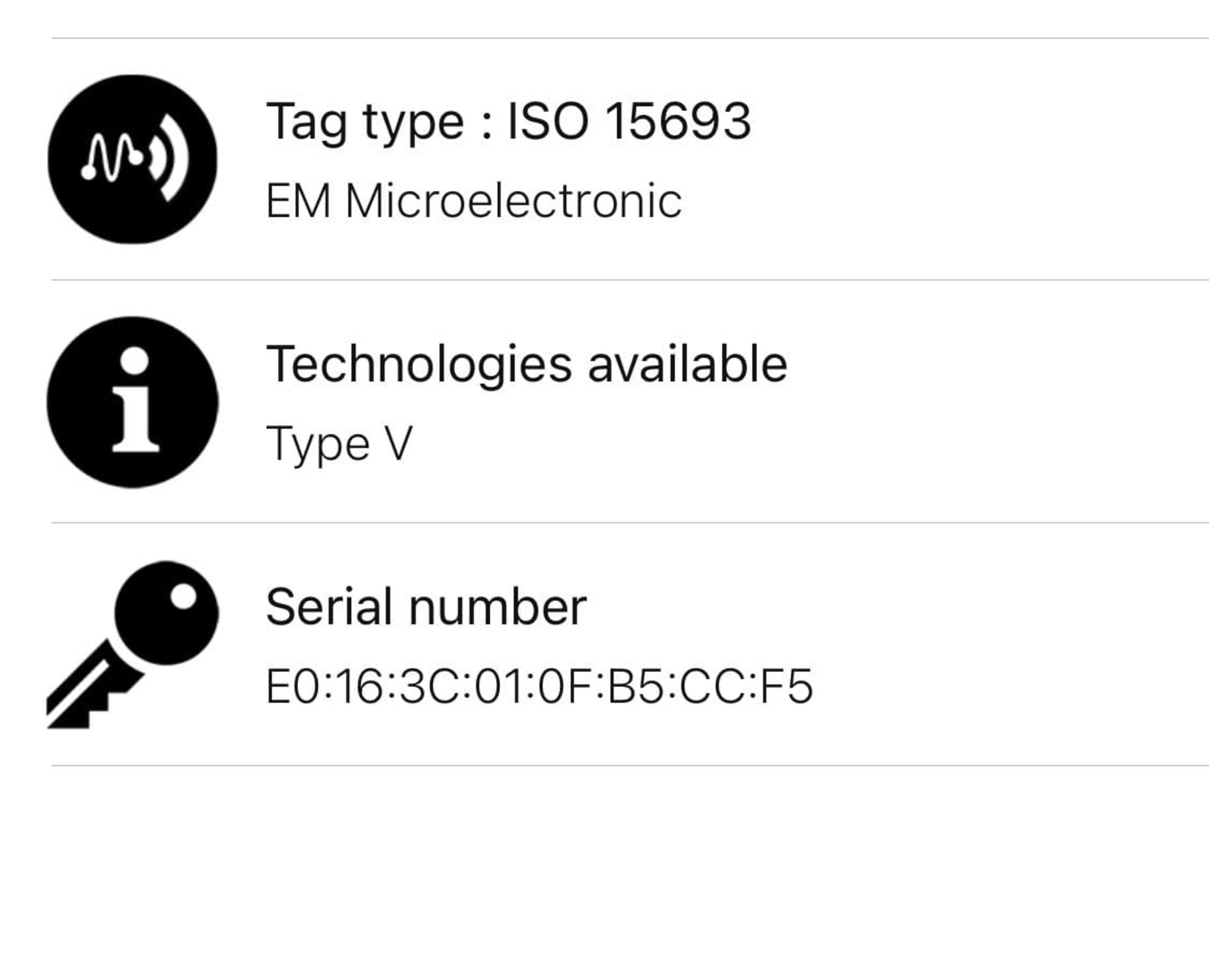Click the '15693' digits in tag type

[x=678, y=121]
